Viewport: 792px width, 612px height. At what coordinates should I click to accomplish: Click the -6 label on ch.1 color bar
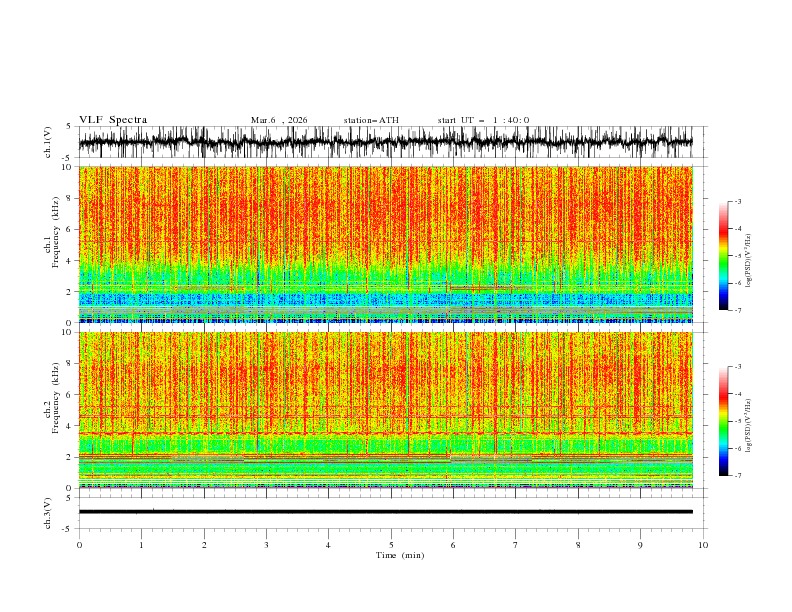point(738,283)
